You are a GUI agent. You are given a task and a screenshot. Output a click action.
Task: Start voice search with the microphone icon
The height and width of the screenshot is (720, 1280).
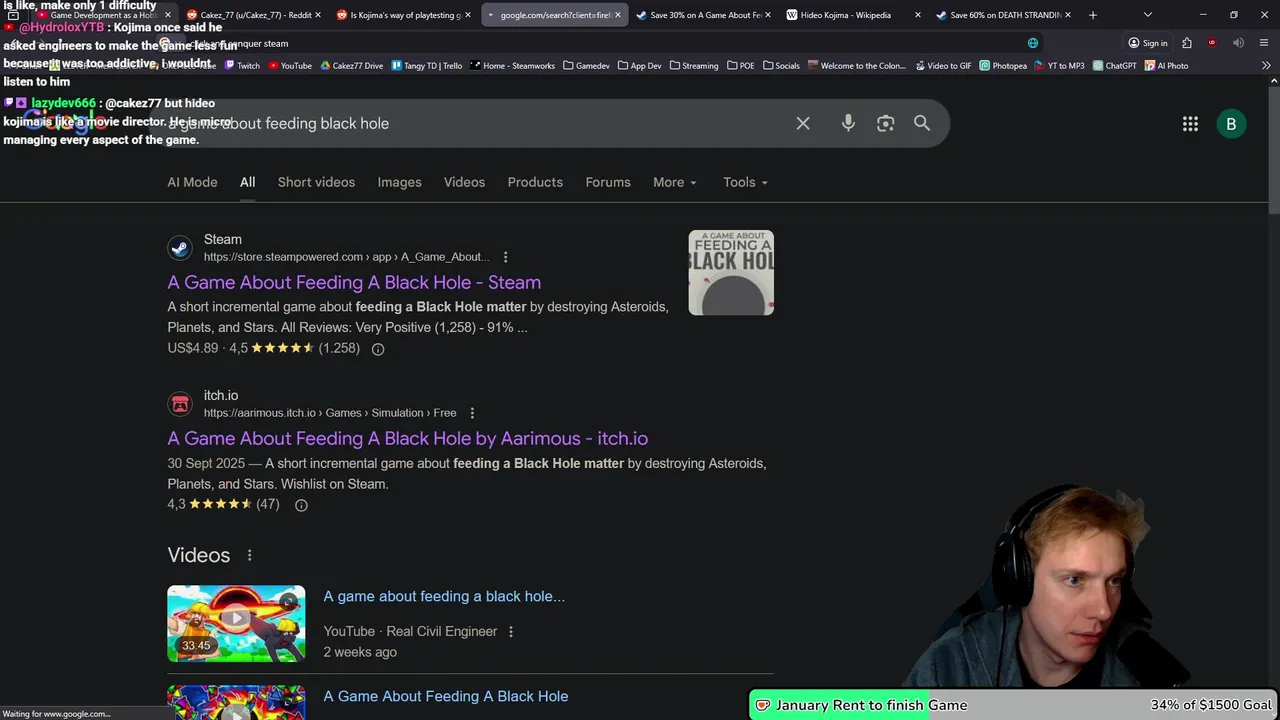coord(848,123)
